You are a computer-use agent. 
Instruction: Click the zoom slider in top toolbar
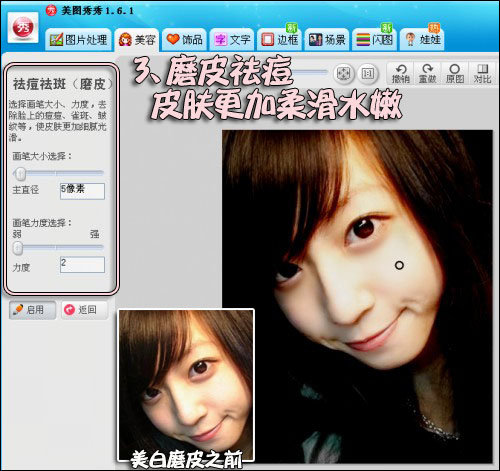point(310,71)
